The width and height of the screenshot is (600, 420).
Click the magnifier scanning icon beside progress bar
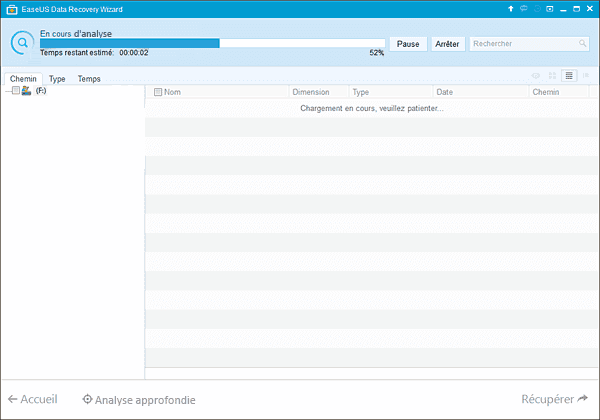[x=23, y=42]
